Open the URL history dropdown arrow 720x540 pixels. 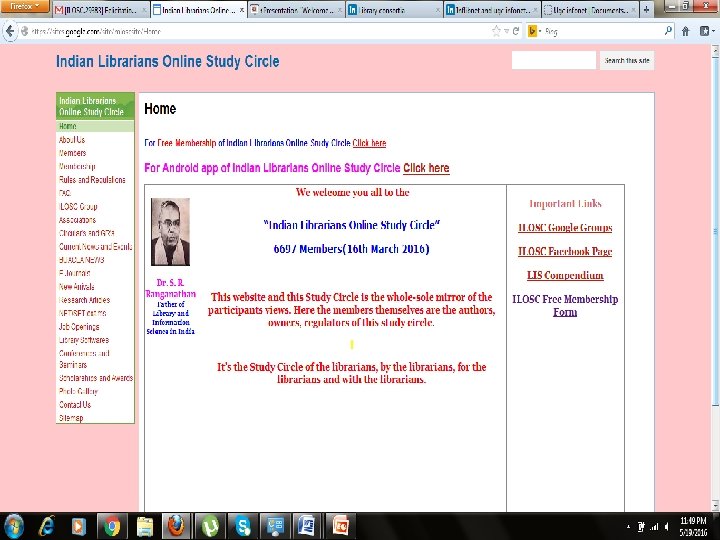click(506, 31)
